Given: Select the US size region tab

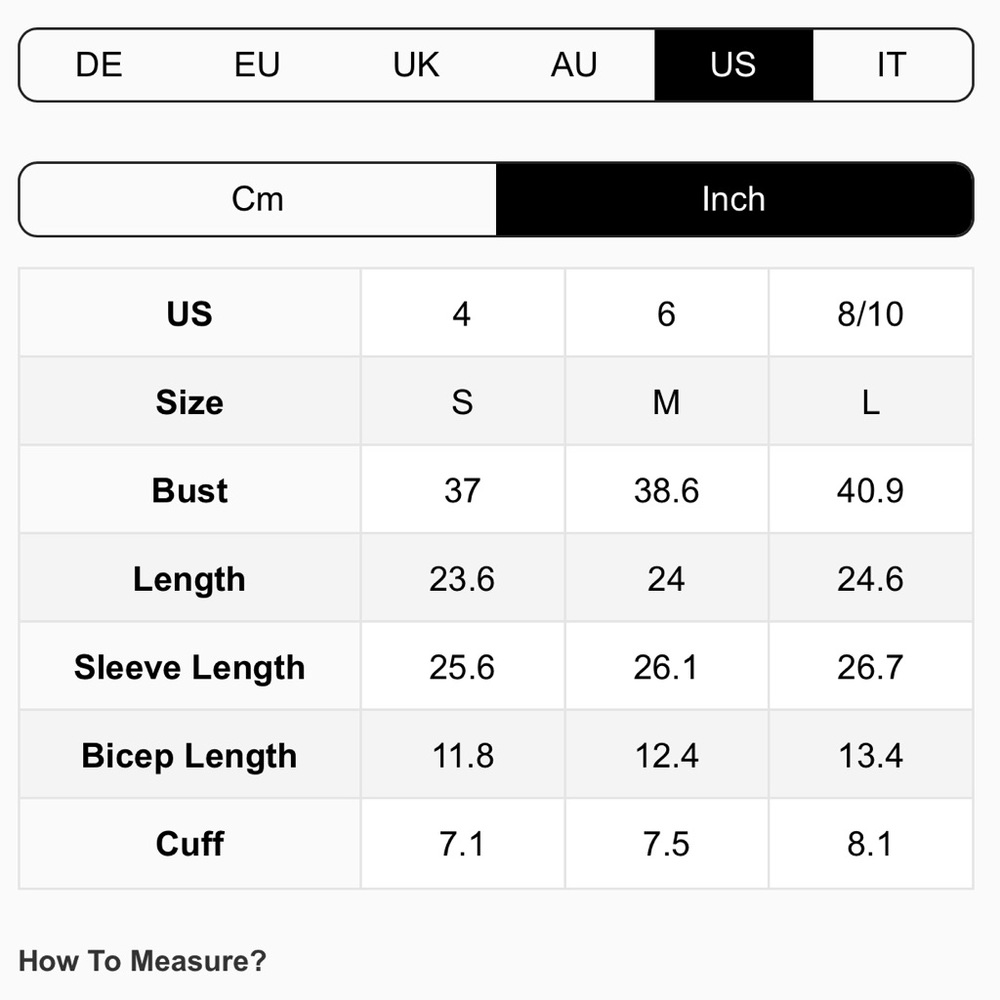Looking at the screenshot, I should pyautogui.click(x=733, y=65).
